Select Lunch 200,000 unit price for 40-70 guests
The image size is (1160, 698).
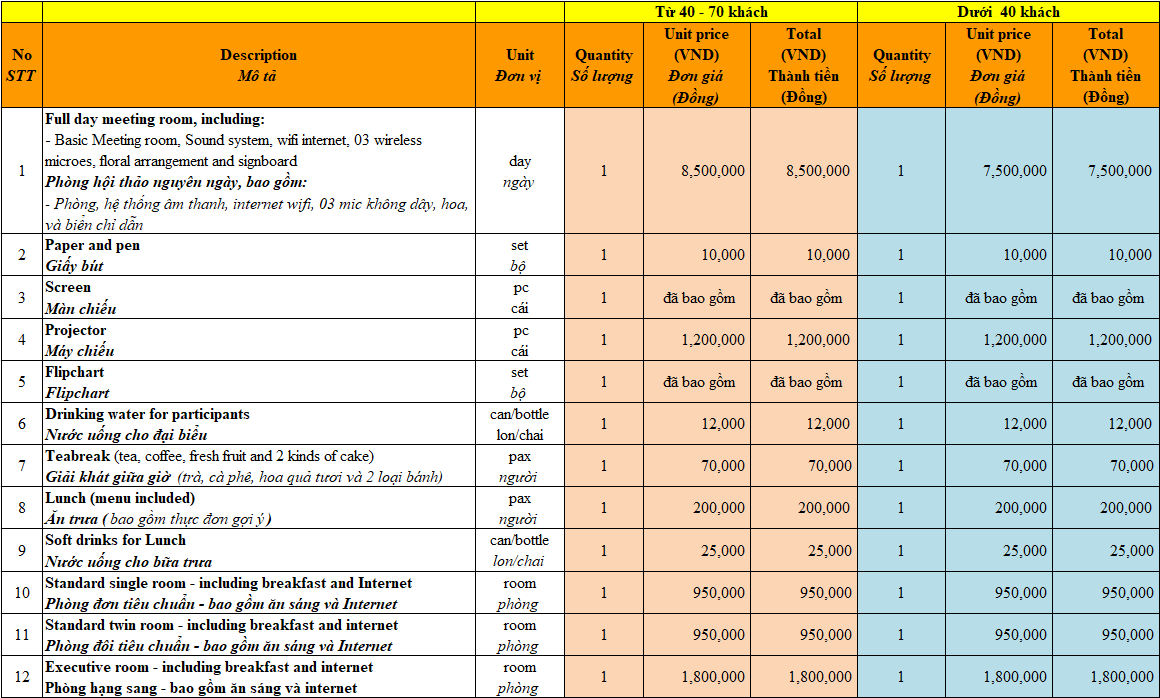[x=697, y=508]
